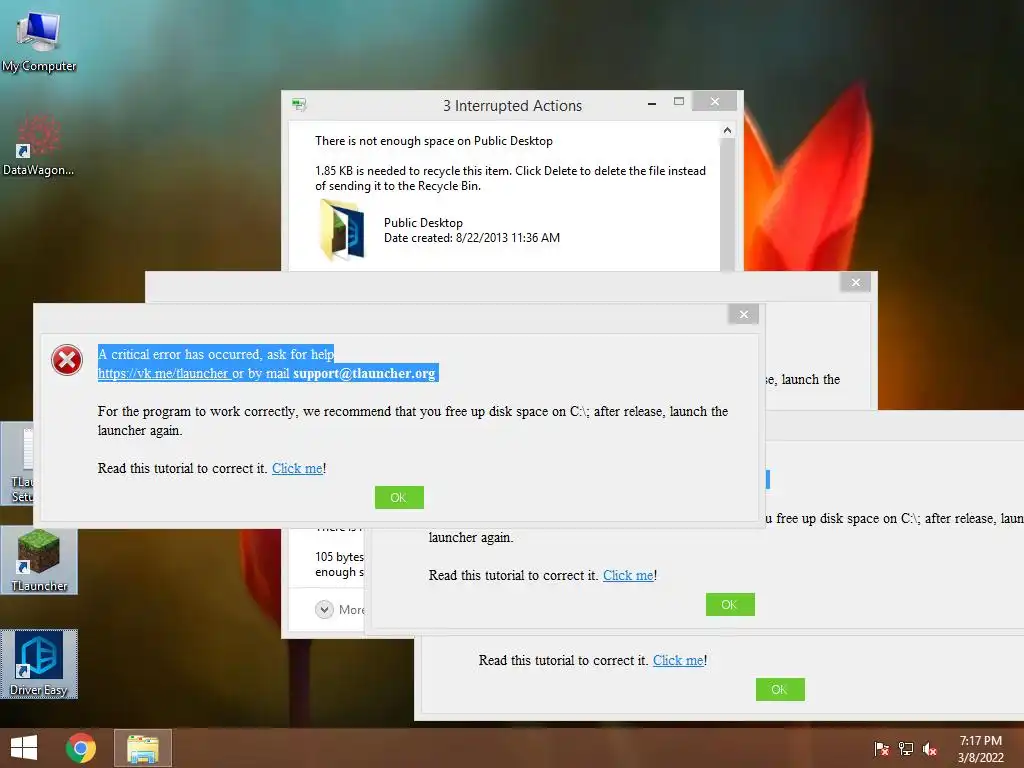The image size is (1024, 768).
Task: Click OK in the front error dialog
Action: [399, 498]
